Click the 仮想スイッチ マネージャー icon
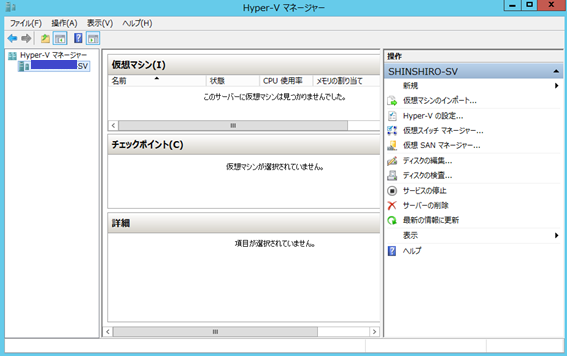The width and height of the screenshot is (567, 363). [392, 131]
